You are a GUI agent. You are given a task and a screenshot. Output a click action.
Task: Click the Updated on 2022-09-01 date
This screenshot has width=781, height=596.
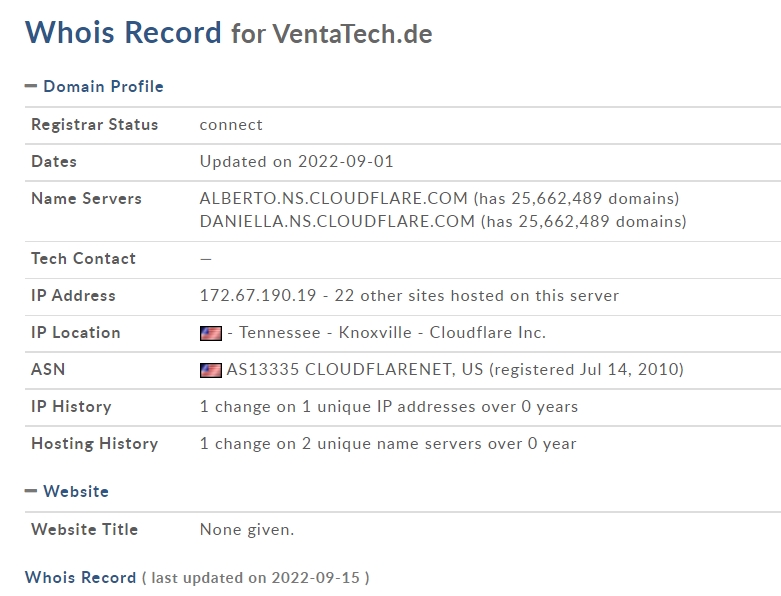[x=296, y=162]
